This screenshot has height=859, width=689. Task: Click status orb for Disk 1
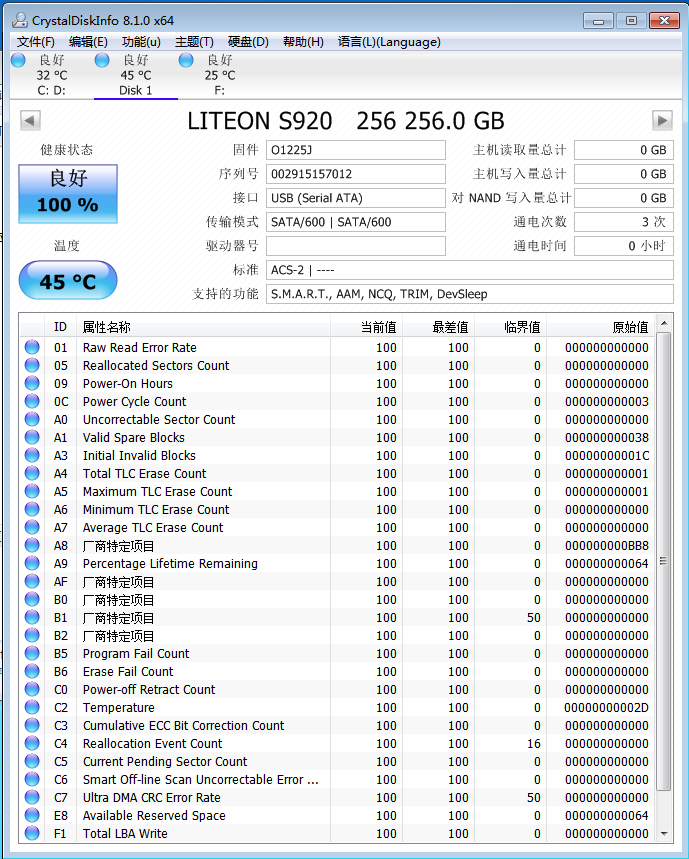point(102,60)
